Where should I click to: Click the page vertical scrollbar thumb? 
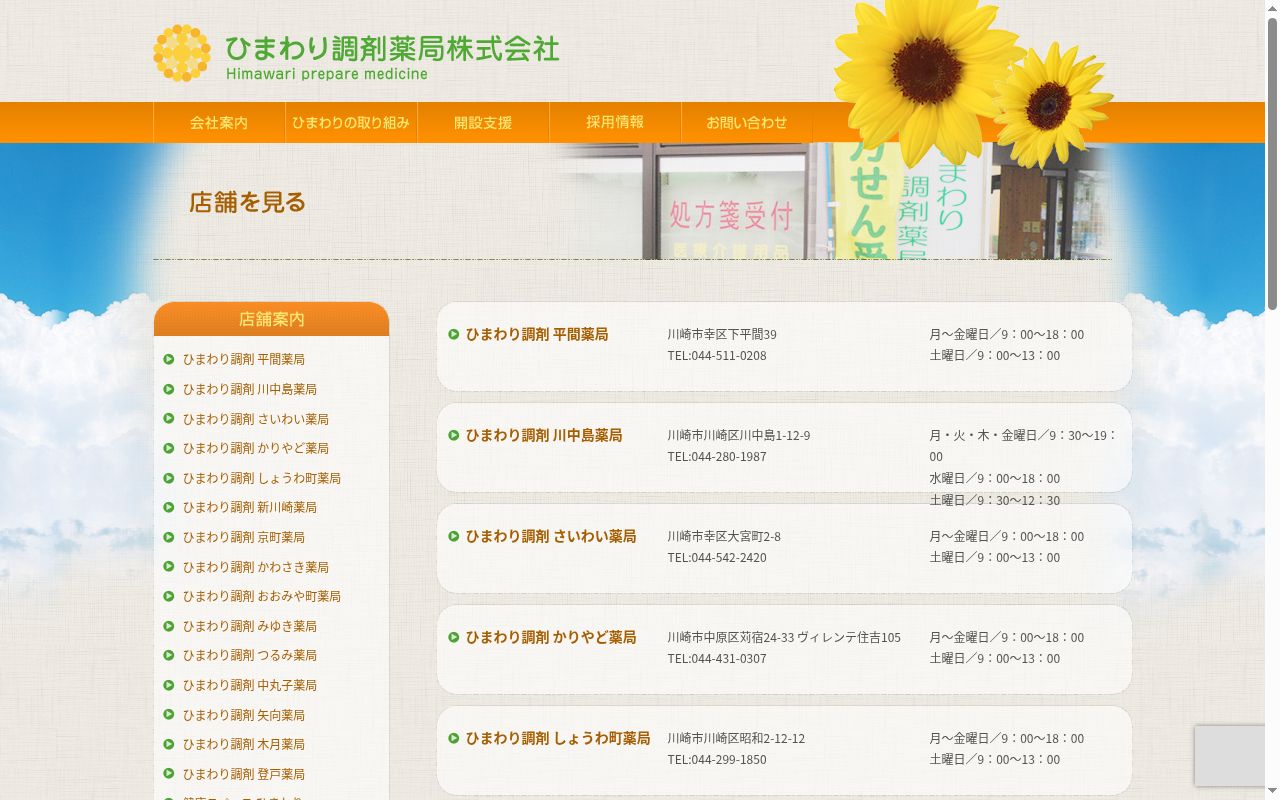tap(1272, 164)
